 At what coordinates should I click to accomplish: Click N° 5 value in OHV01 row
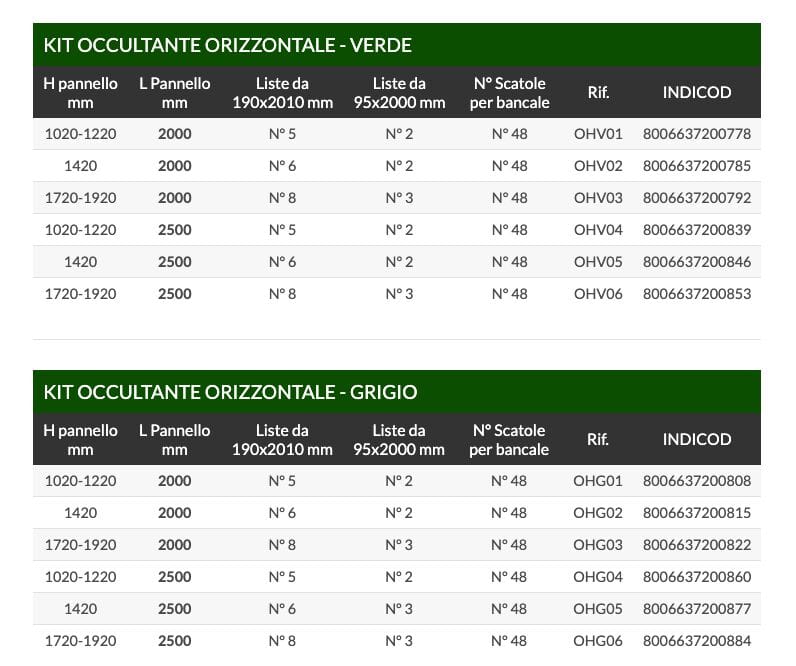282,134
